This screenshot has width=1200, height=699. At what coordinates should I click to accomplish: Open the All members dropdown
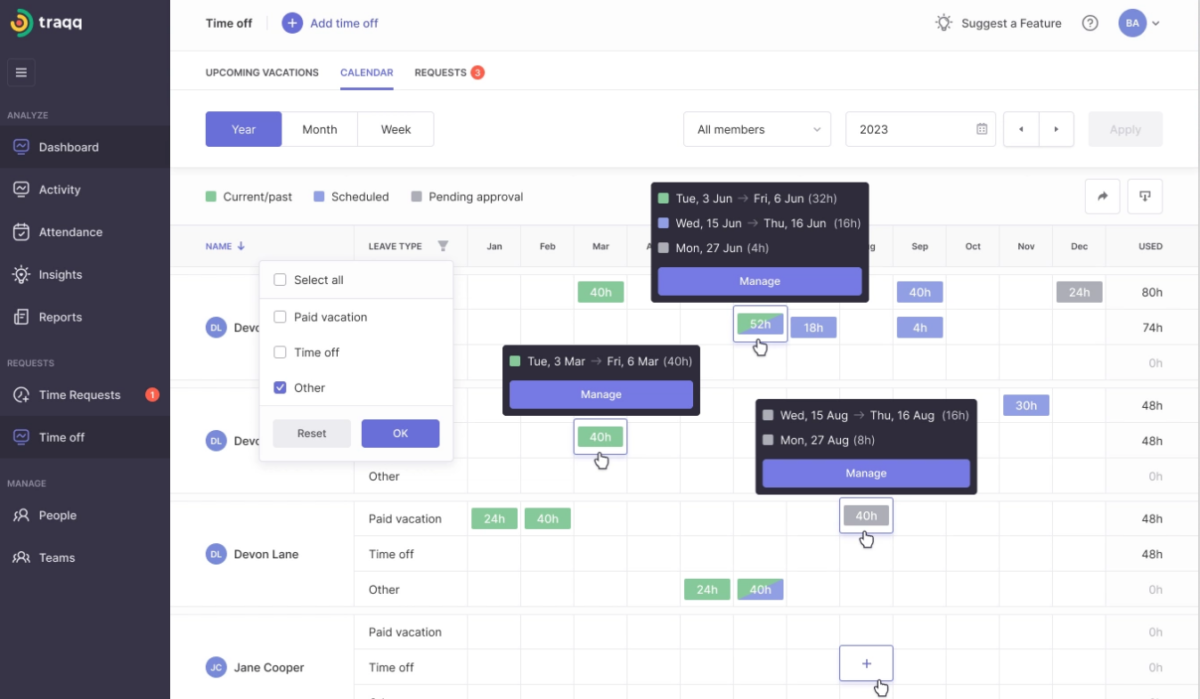click(757, 130)
